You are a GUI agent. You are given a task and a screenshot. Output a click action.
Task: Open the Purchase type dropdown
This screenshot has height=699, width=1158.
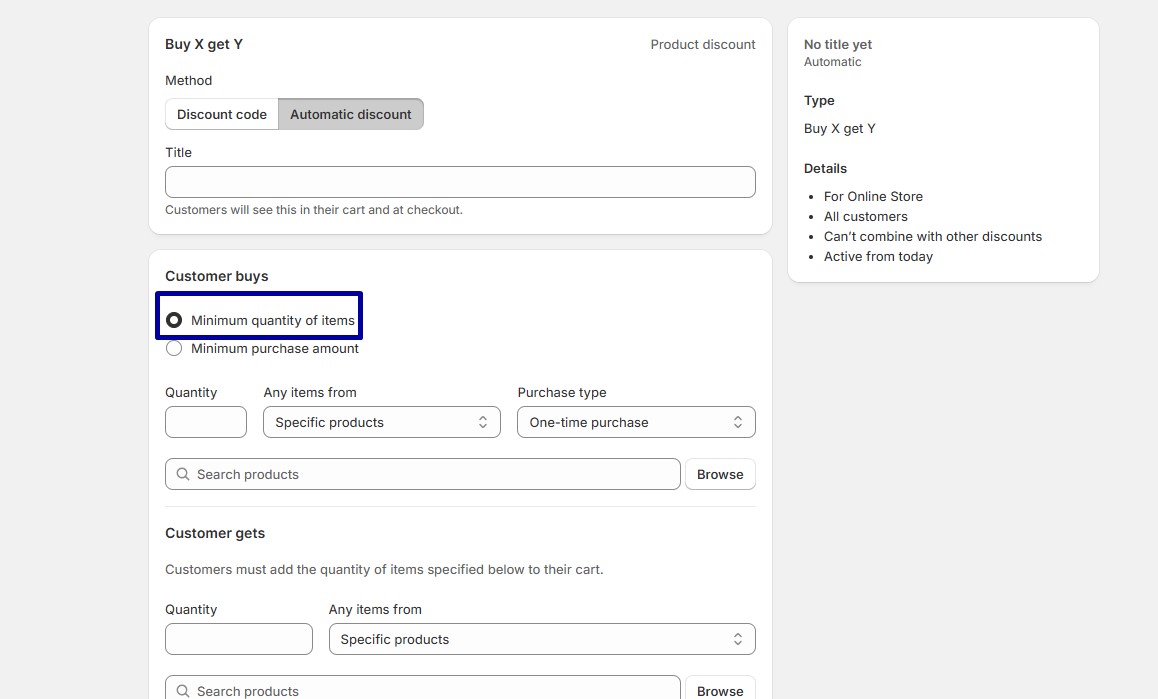pos(636,422)
